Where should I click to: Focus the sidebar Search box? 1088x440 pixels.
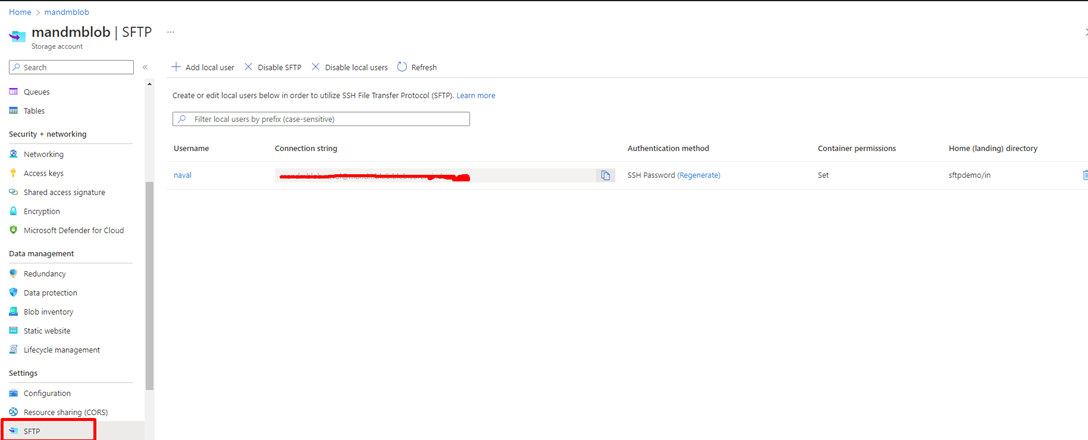pos(71,67)
